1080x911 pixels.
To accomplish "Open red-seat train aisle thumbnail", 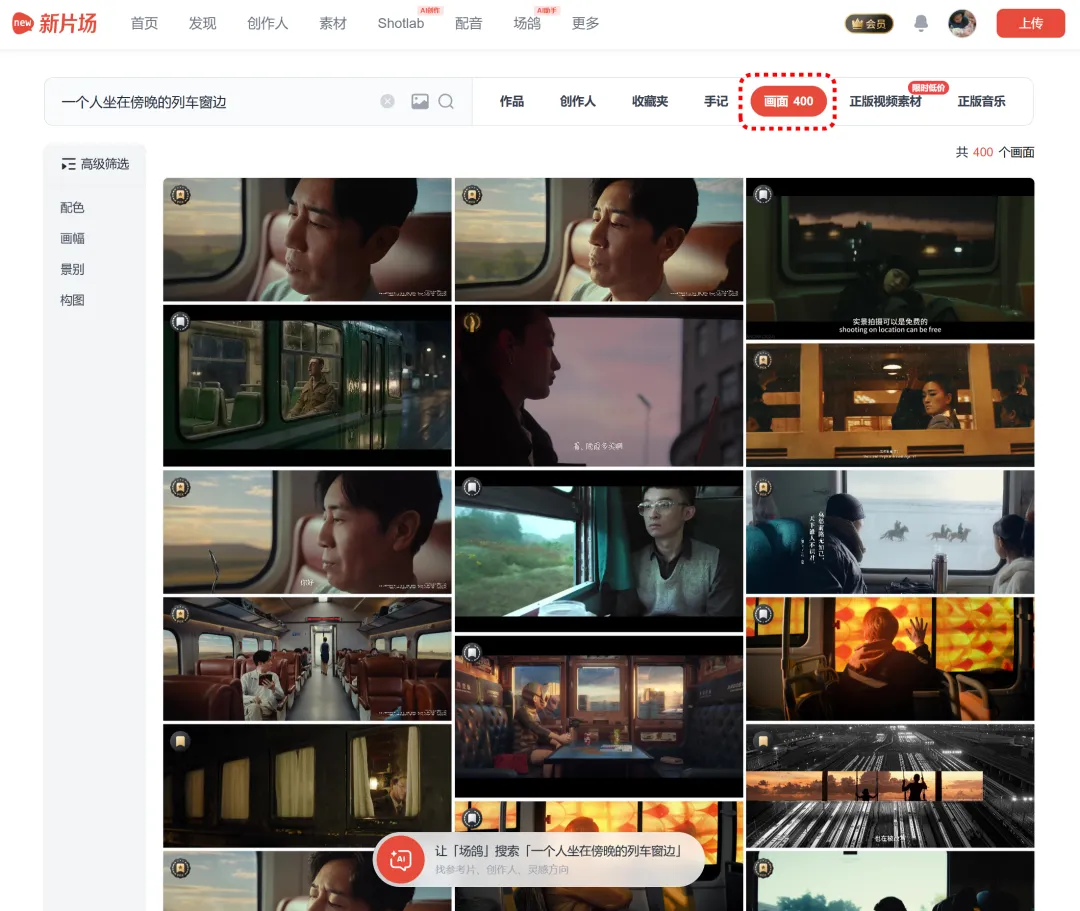I will coord(307,659).
